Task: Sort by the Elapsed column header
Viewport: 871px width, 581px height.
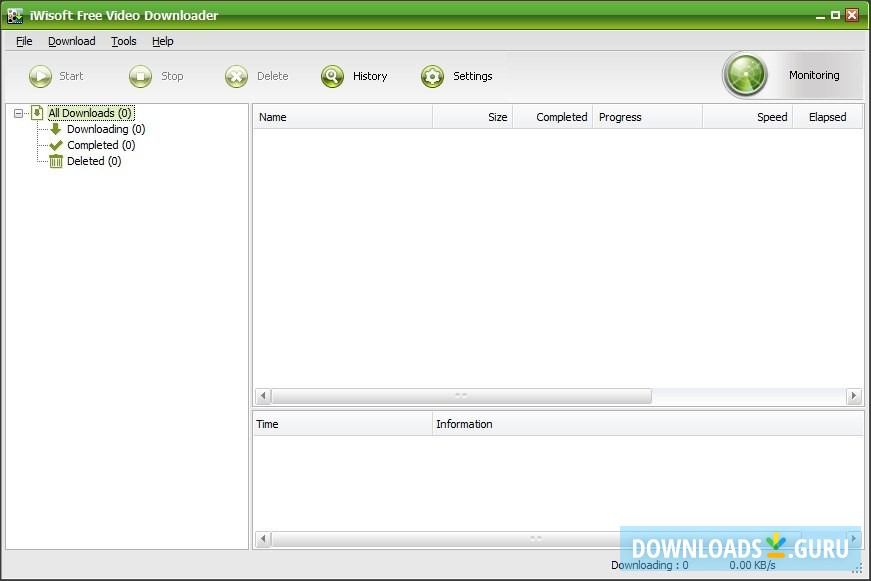Action: (828, 117)
